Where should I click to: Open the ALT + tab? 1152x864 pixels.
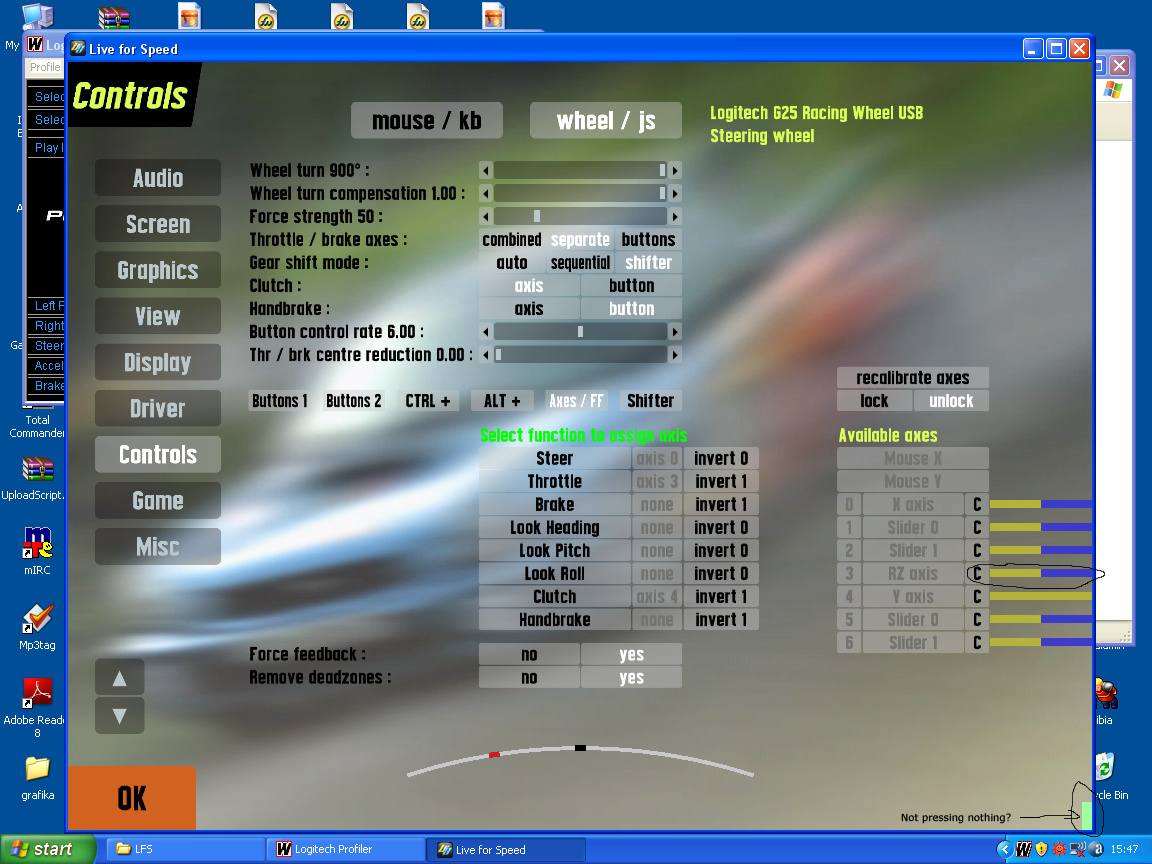[502, 401]
